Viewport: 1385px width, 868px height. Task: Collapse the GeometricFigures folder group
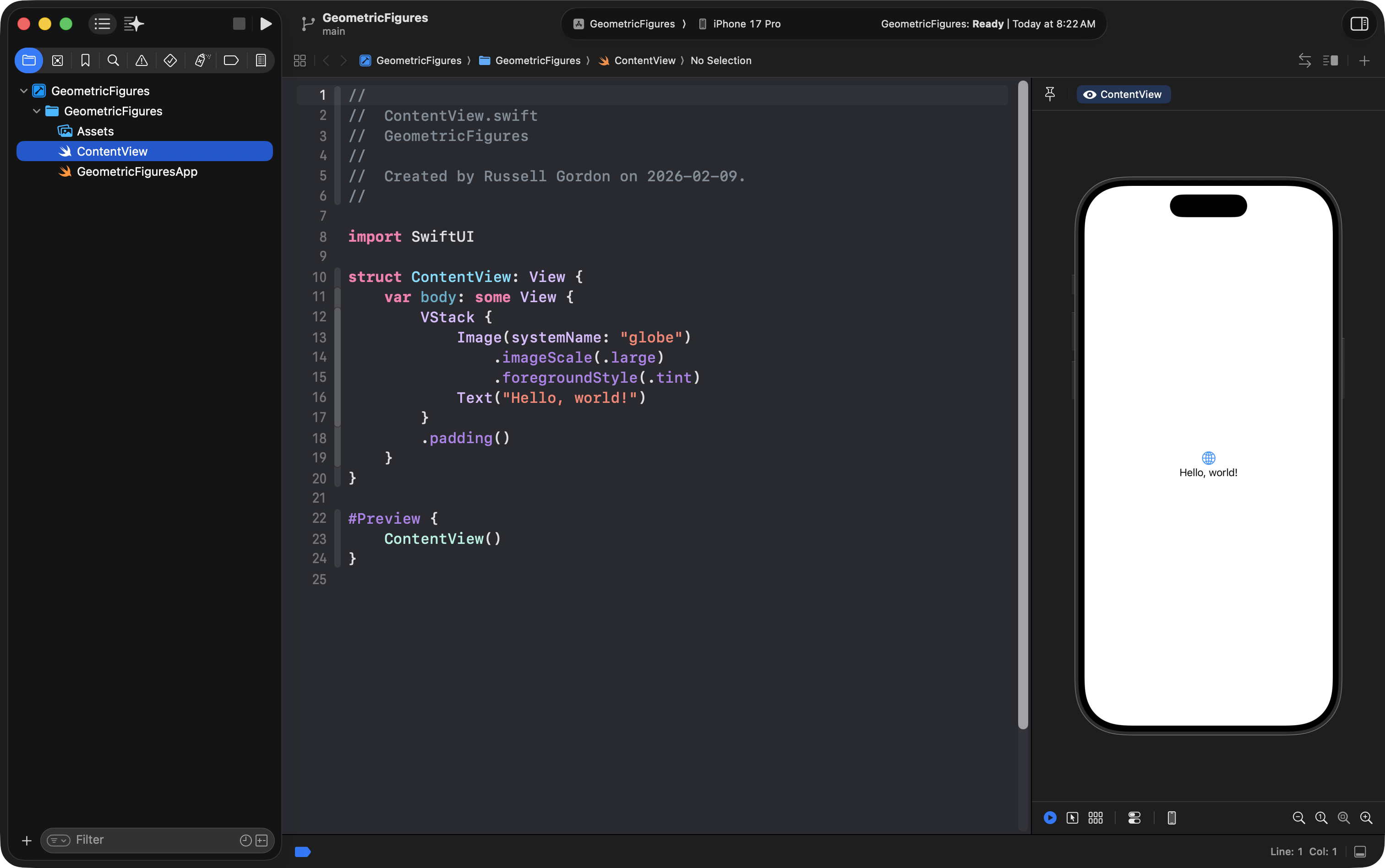36,111
